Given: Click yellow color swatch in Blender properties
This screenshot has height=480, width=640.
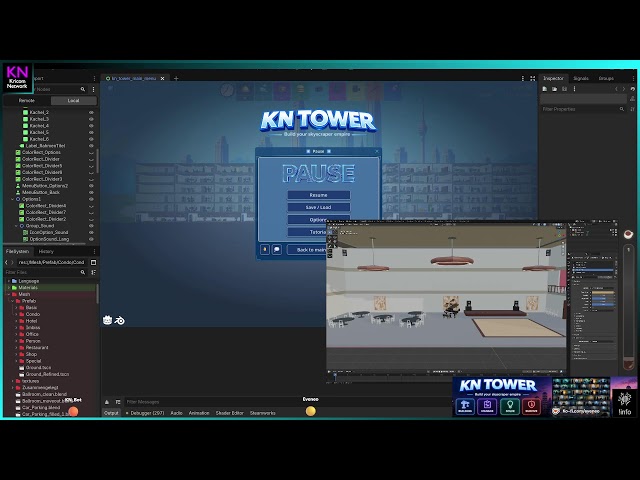Looking at the screenshot, I should (603, 293).
